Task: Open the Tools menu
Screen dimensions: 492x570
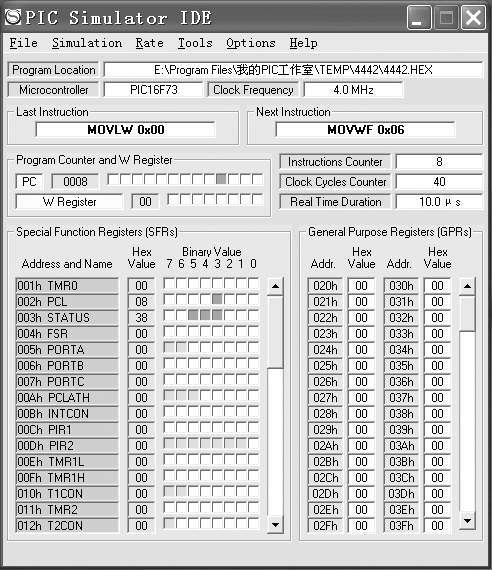Action: 195,43
